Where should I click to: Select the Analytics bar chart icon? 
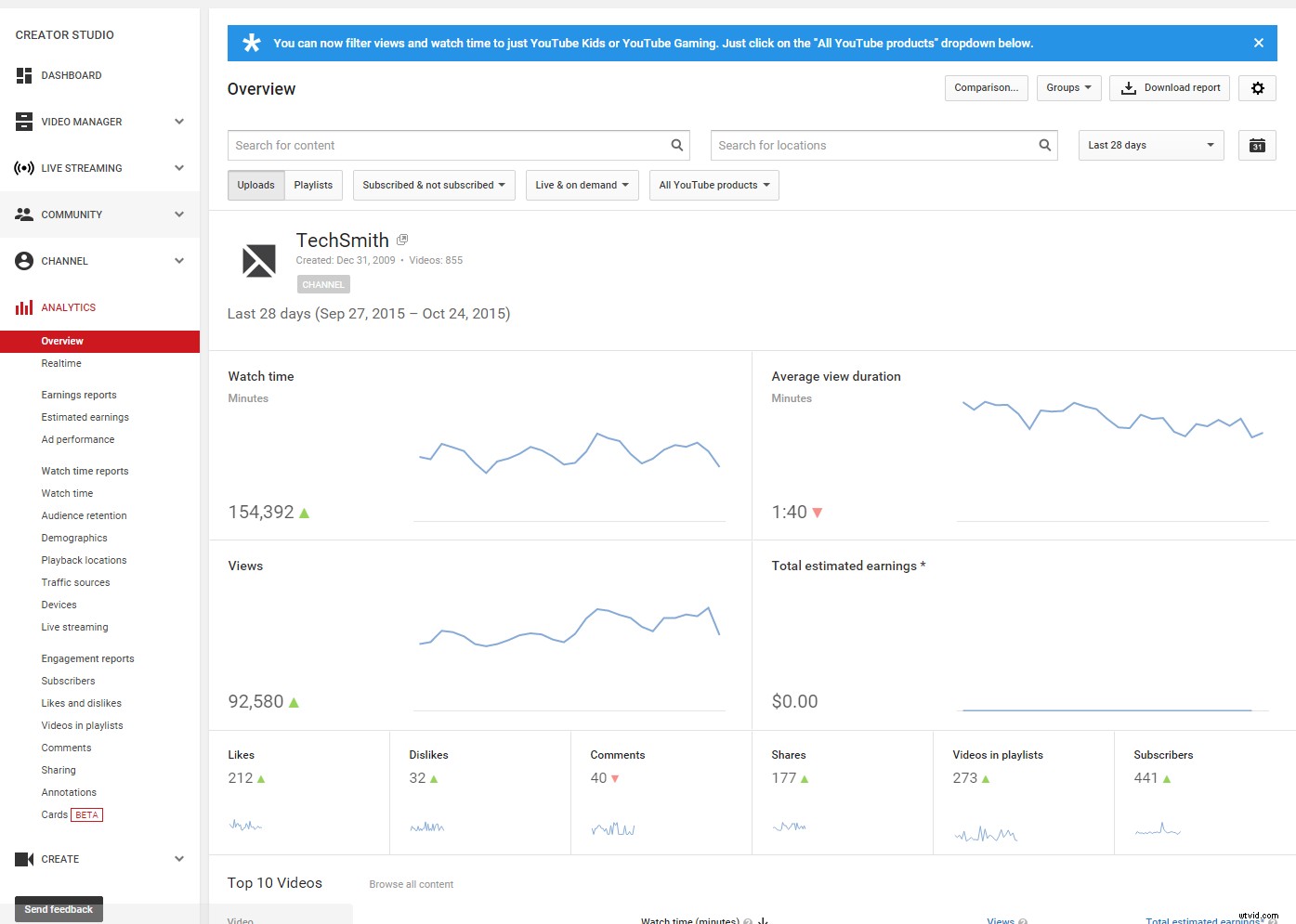tap(23, 307)
